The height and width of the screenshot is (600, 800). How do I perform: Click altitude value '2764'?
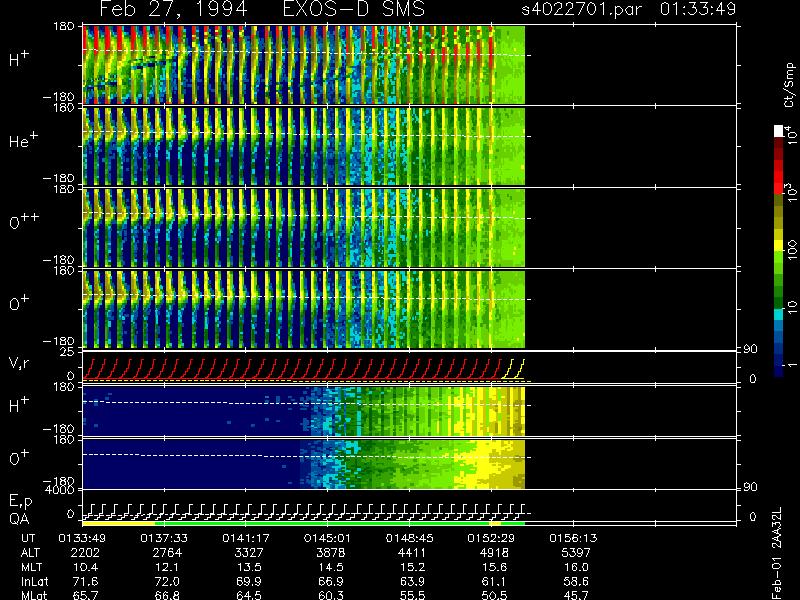(x=167, y=553)
